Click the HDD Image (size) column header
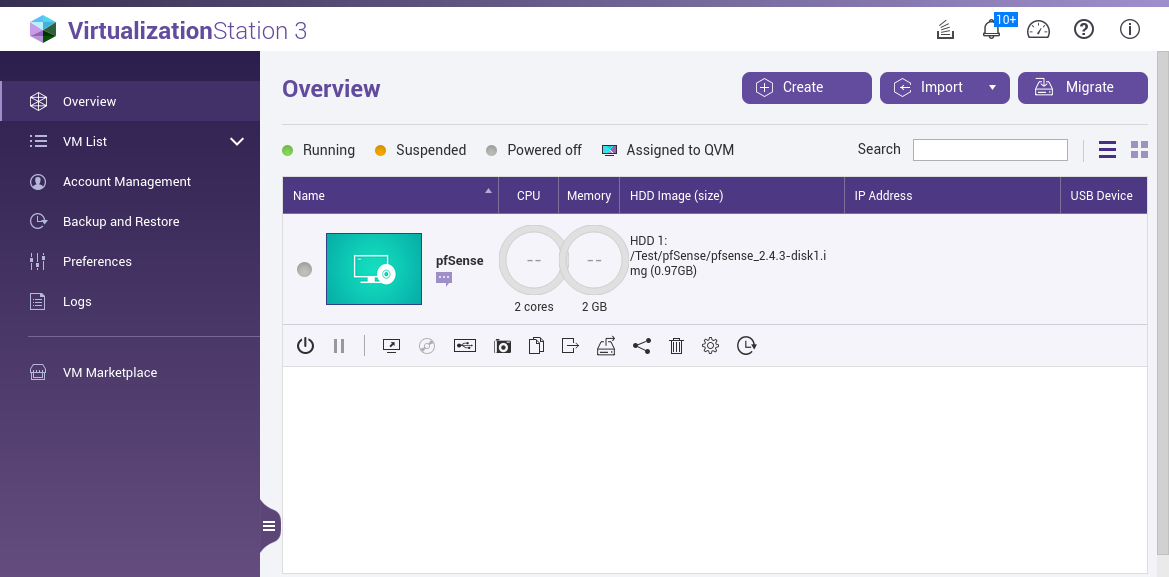1169x577 pixels. pyautogui.click(x=732, y=195)
